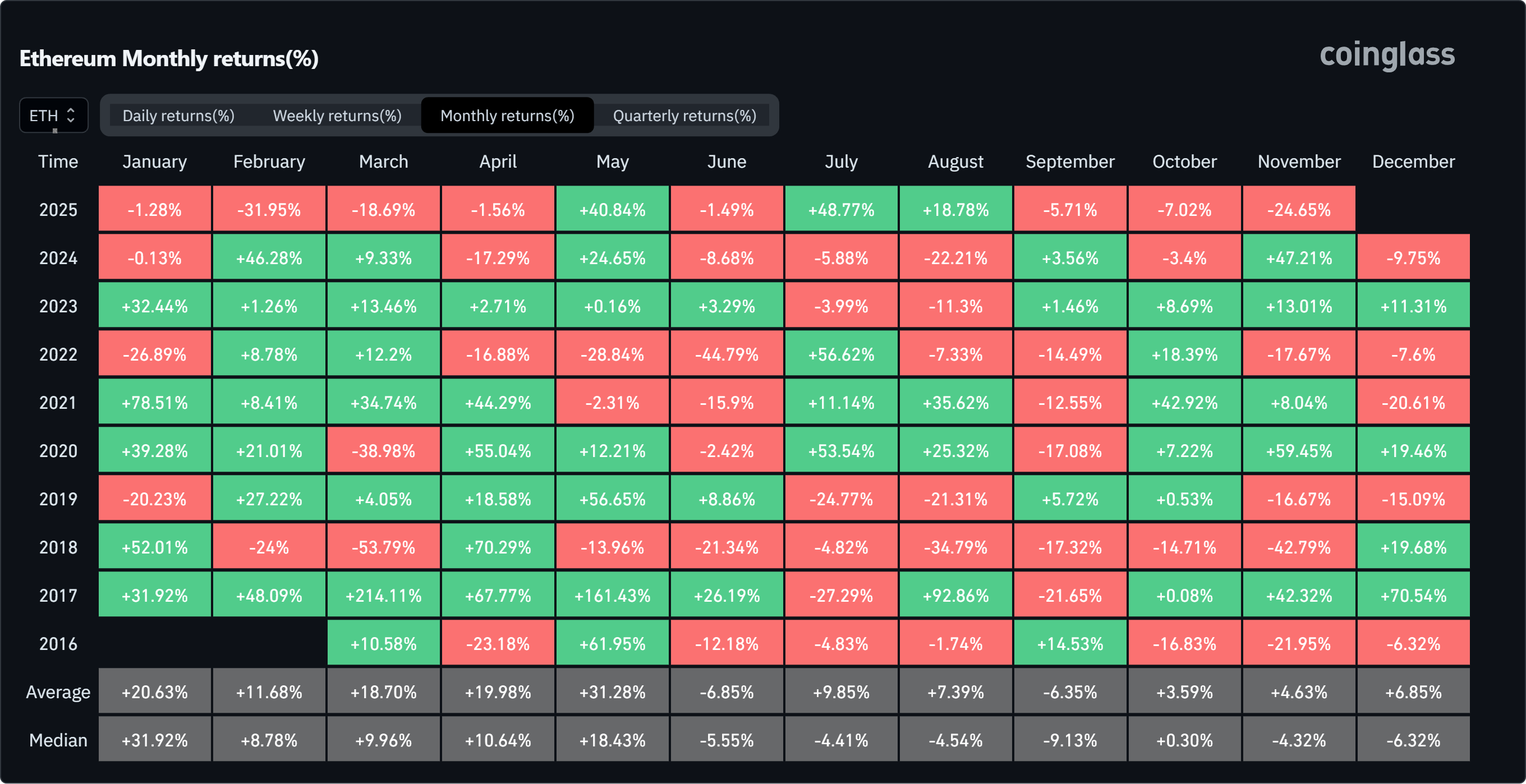Viewport: 1526px width, 784px height.
Task: Click the coinglass logo
Action: click(x=1387, y=54)
